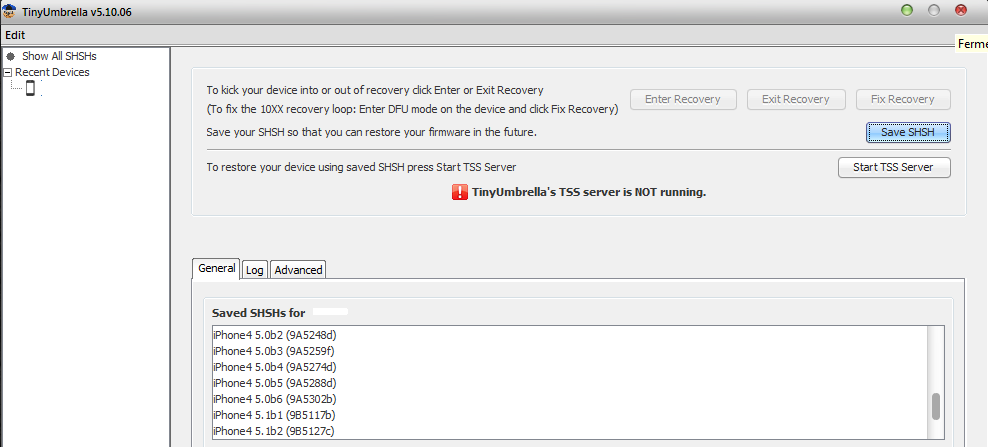988x447 pixels.
Task: Click the gray window control button
Action: click(x=934, y=10)
